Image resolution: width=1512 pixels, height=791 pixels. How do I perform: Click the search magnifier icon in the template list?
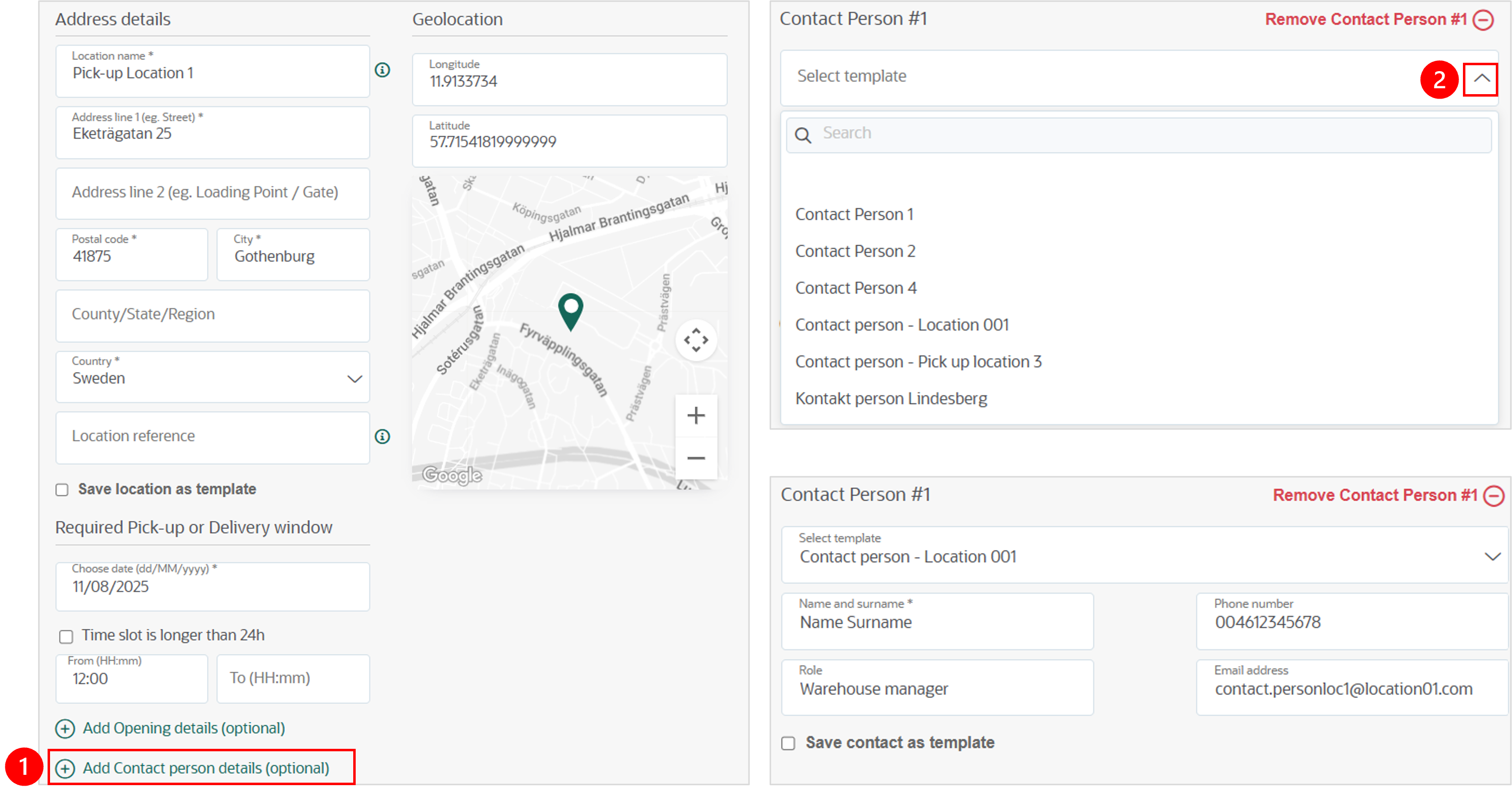point(803,135)
